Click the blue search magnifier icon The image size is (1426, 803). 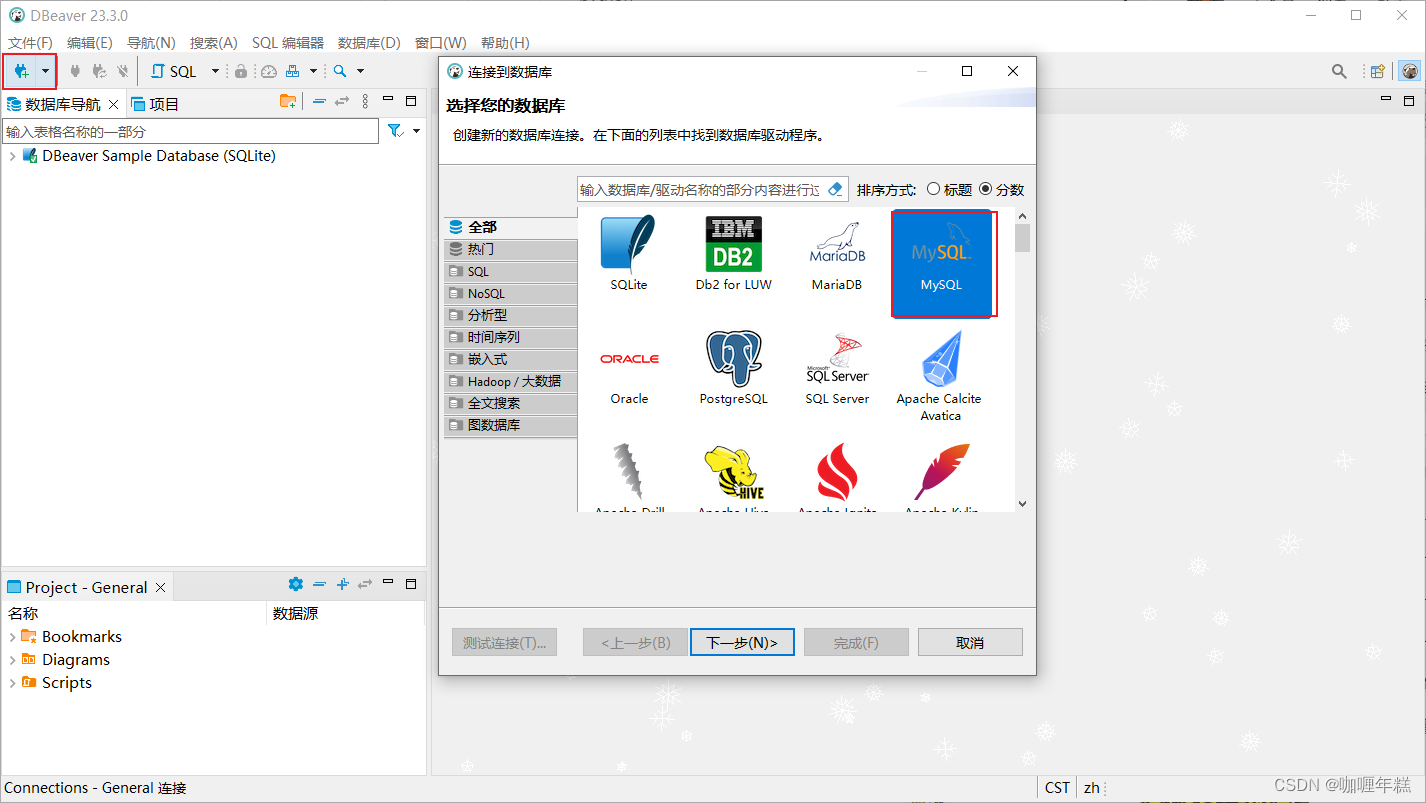point(340,71)
